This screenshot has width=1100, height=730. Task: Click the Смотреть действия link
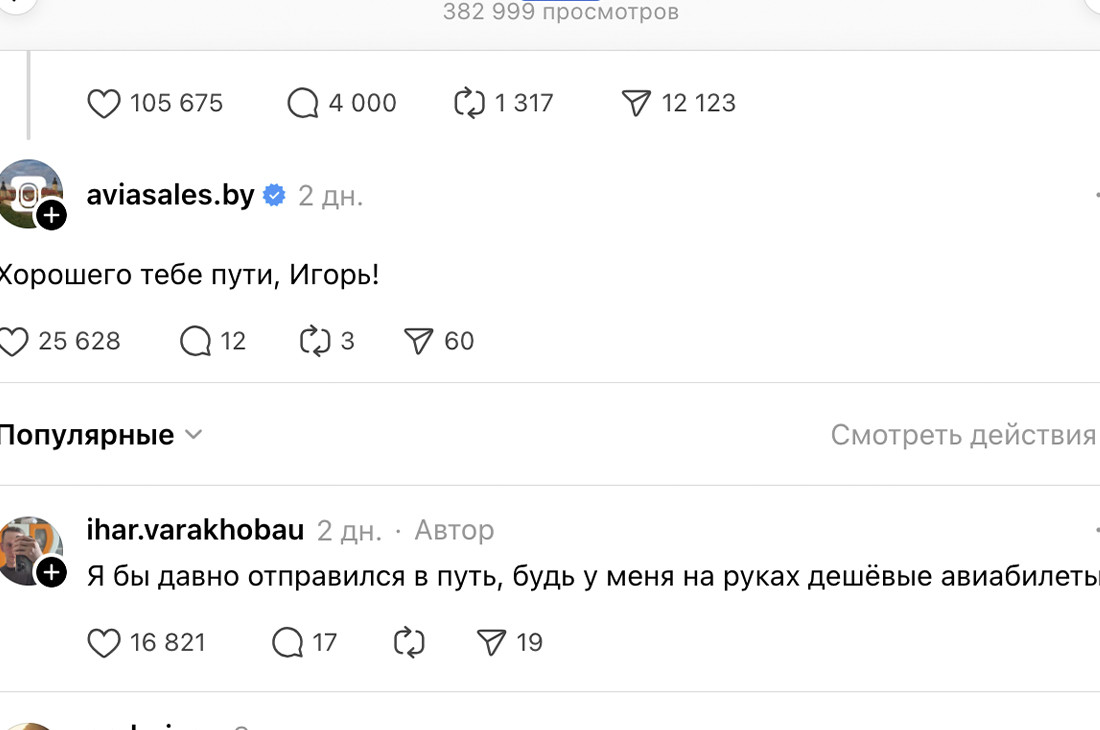963,435
